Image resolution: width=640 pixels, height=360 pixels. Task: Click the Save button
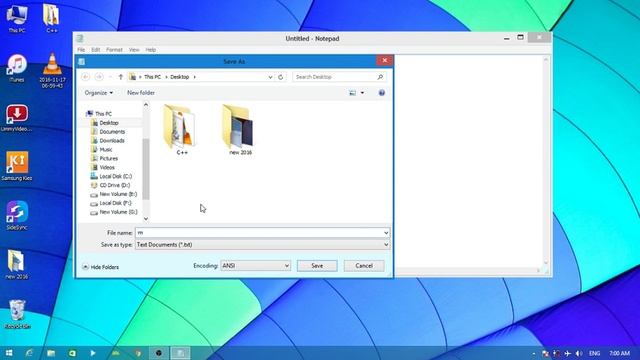[317, 266]
